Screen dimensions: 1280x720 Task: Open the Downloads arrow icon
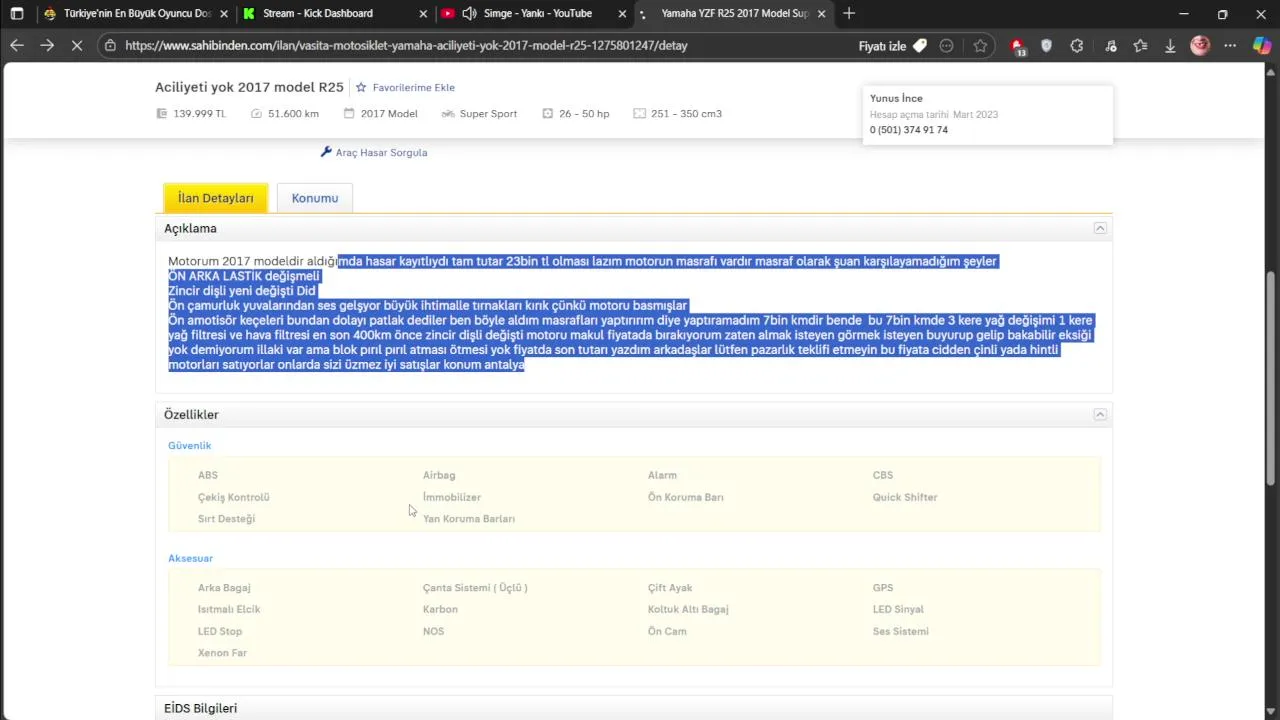tap(1170, 45)
